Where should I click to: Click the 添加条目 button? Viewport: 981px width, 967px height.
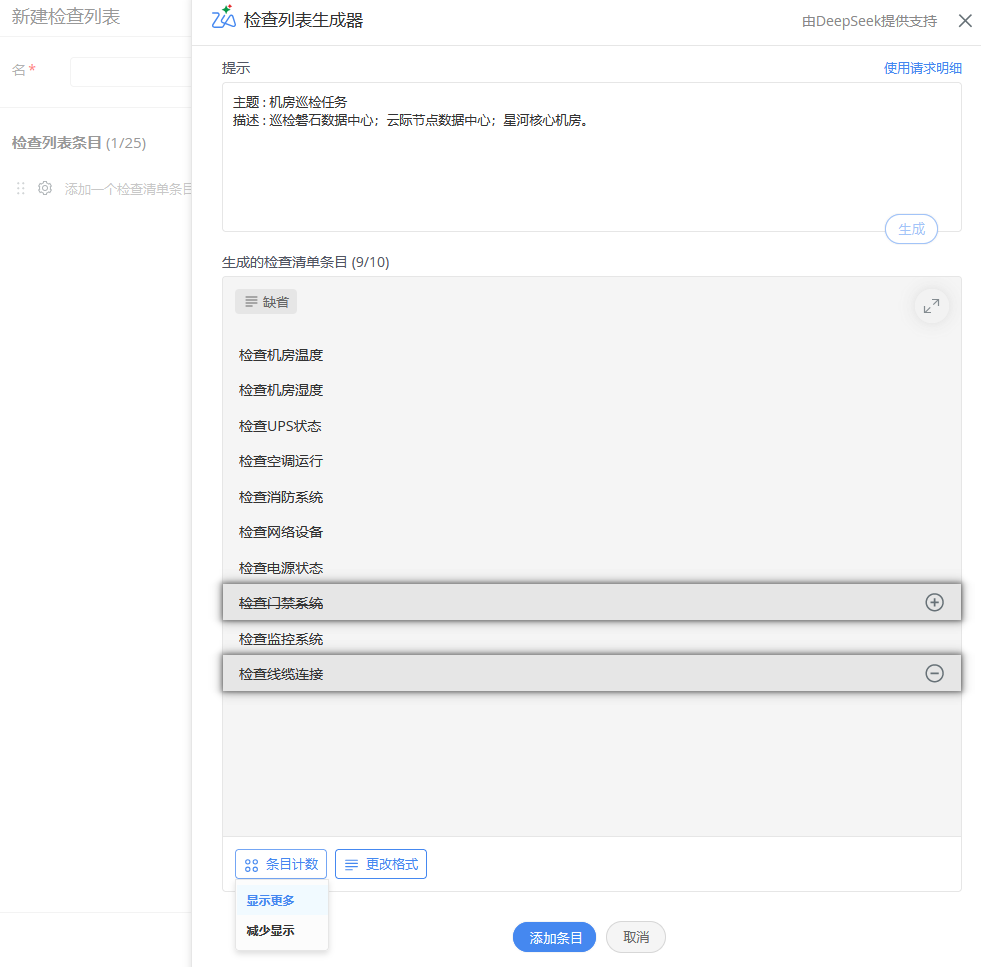point(554,937)
